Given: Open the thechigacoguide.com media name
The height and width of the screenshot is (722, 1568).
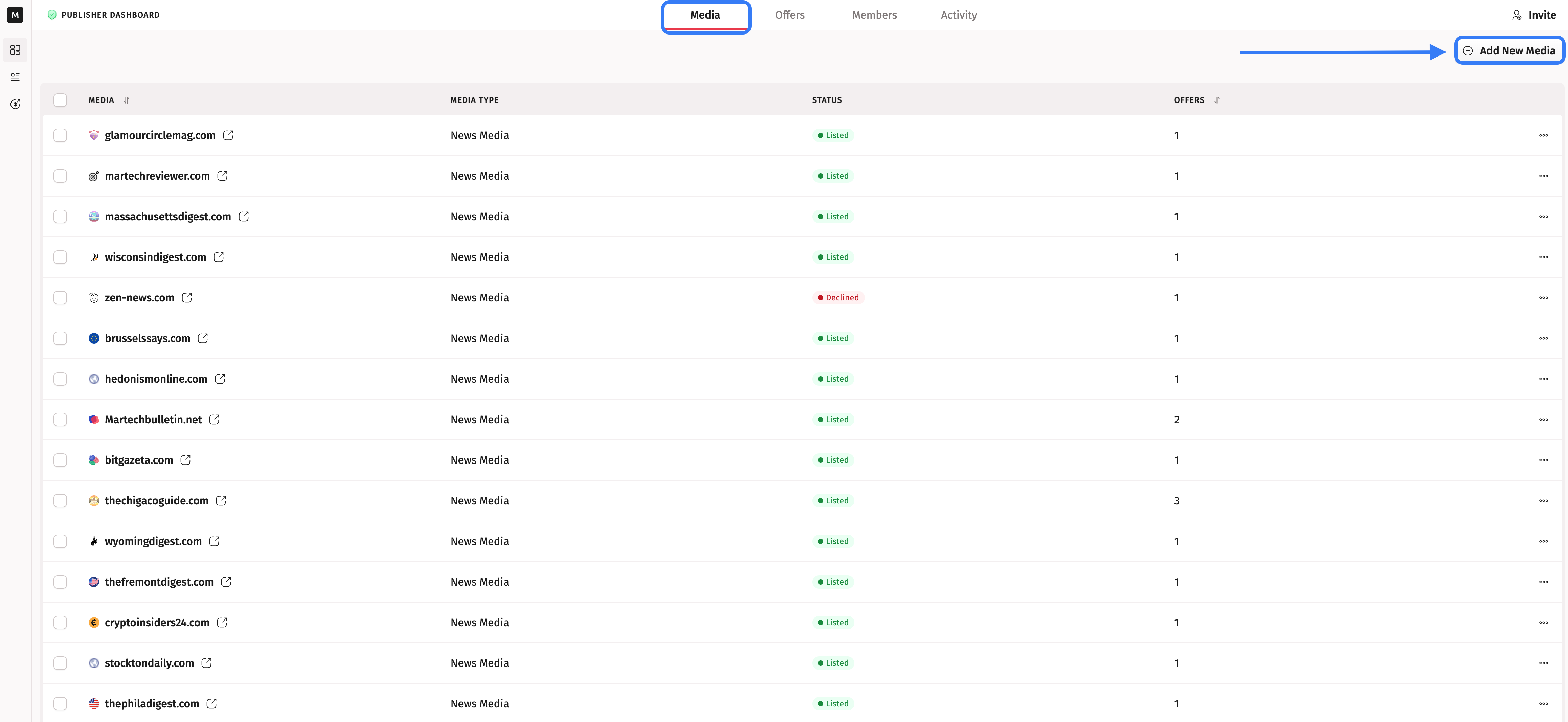Looking at the screenshot, I should [x=156, y=500].
